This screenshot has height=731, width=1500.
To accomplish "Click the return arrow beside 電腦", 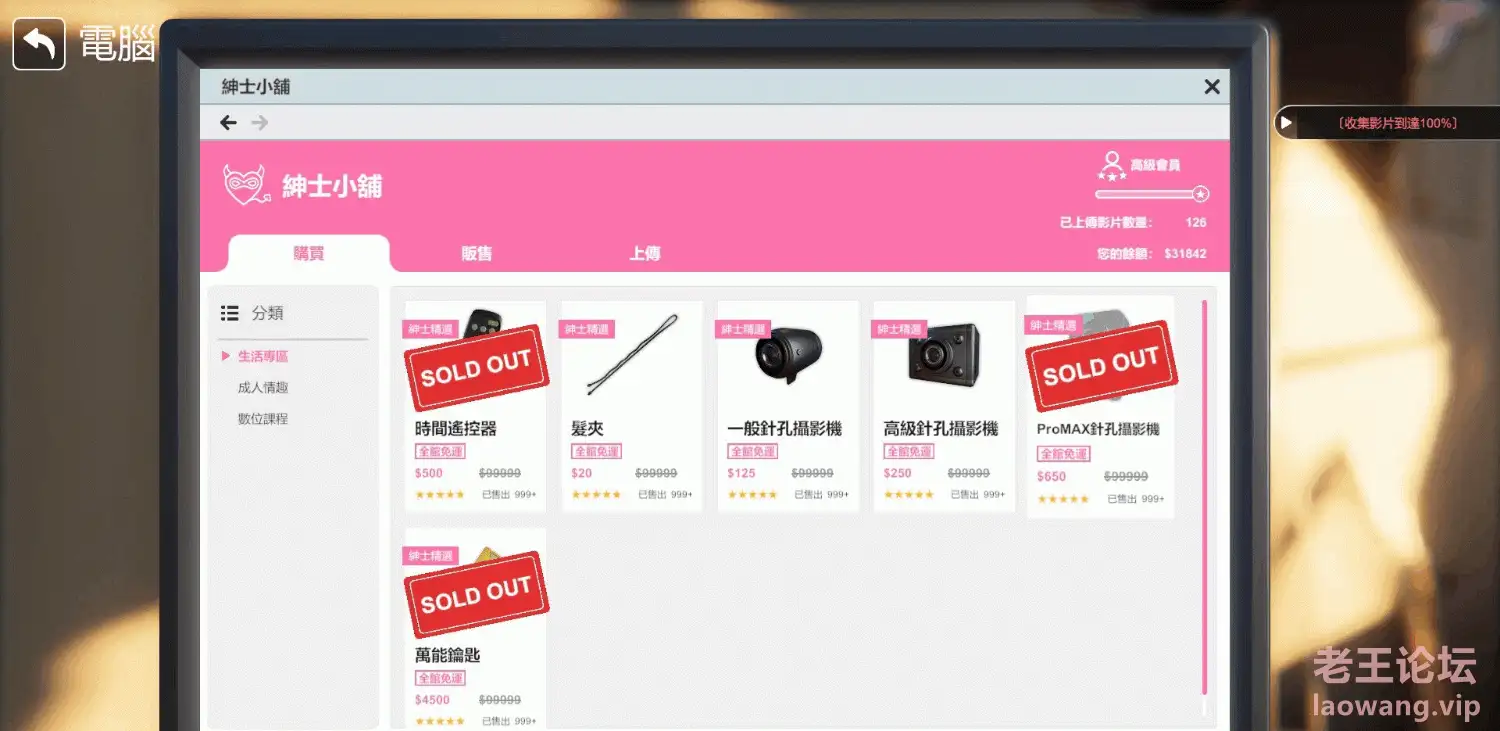I will tap(39, 45).
